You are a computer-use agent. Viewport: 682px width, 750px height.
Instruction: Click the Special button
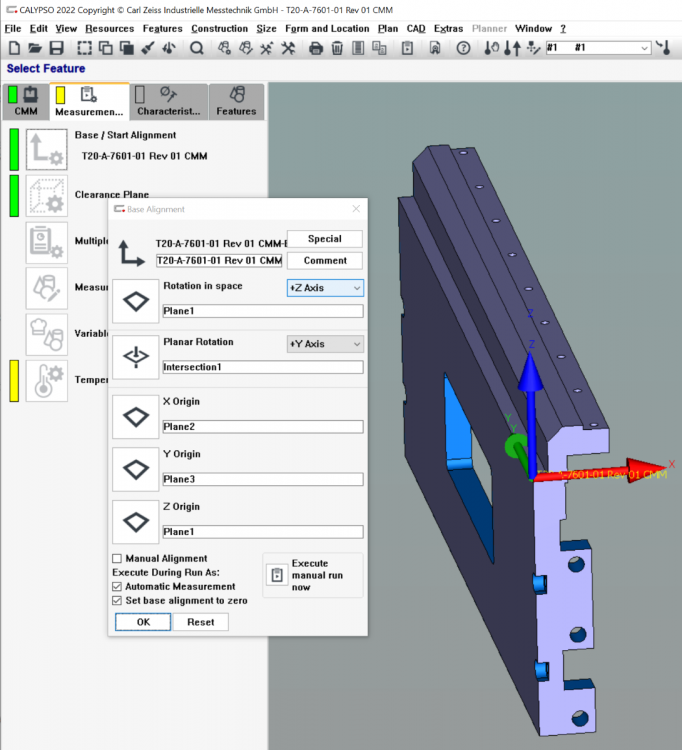tap(325, 239)
